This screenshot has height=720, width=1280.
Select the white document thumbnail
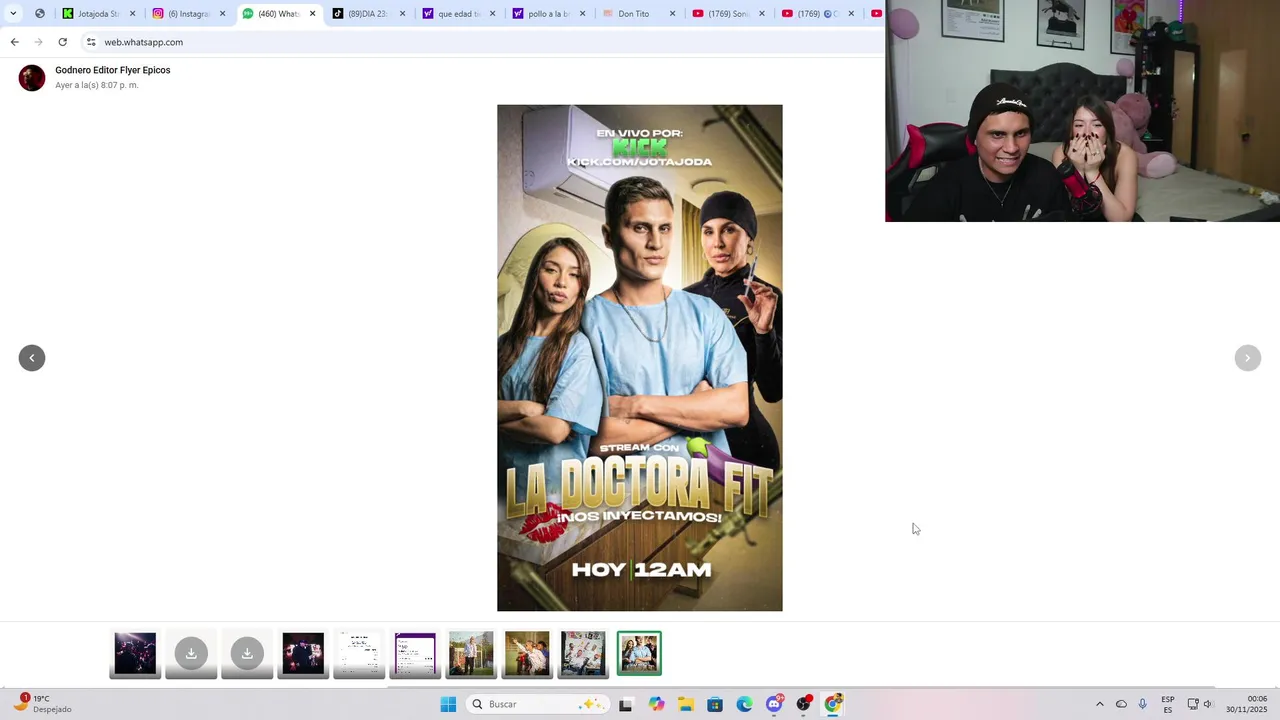click(359, 654)
